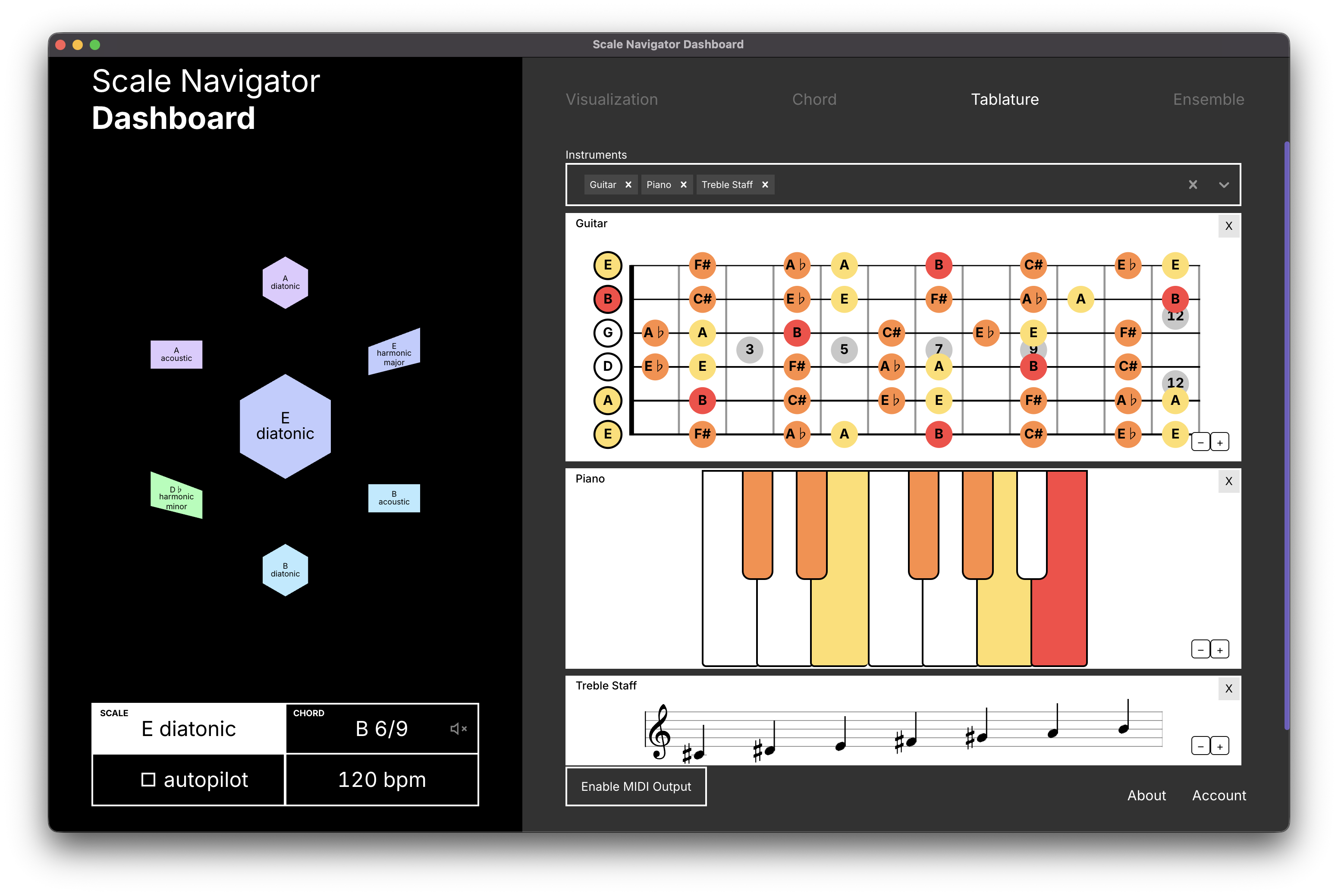Close the Guitar panel
Image resolution: width=1338 pixels, height=896 pixels.
coord(1228,226)
